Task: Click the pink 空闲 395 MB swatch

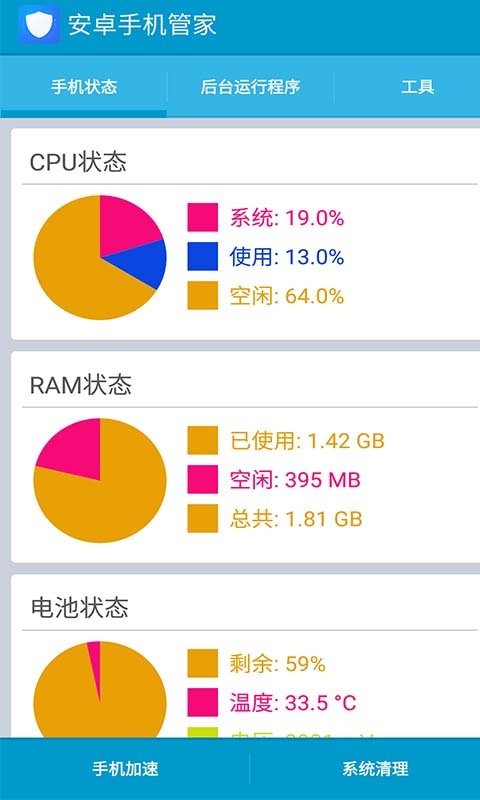Action: pos(203,480)
